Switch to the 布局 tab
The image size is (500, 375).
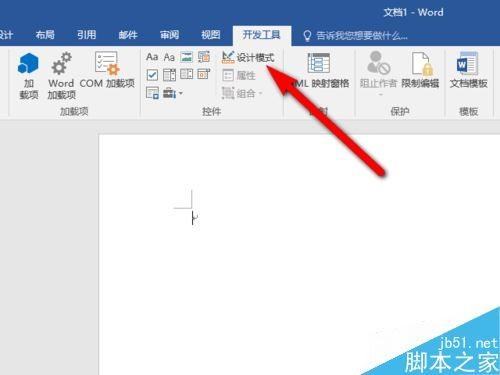coord(45,35)
